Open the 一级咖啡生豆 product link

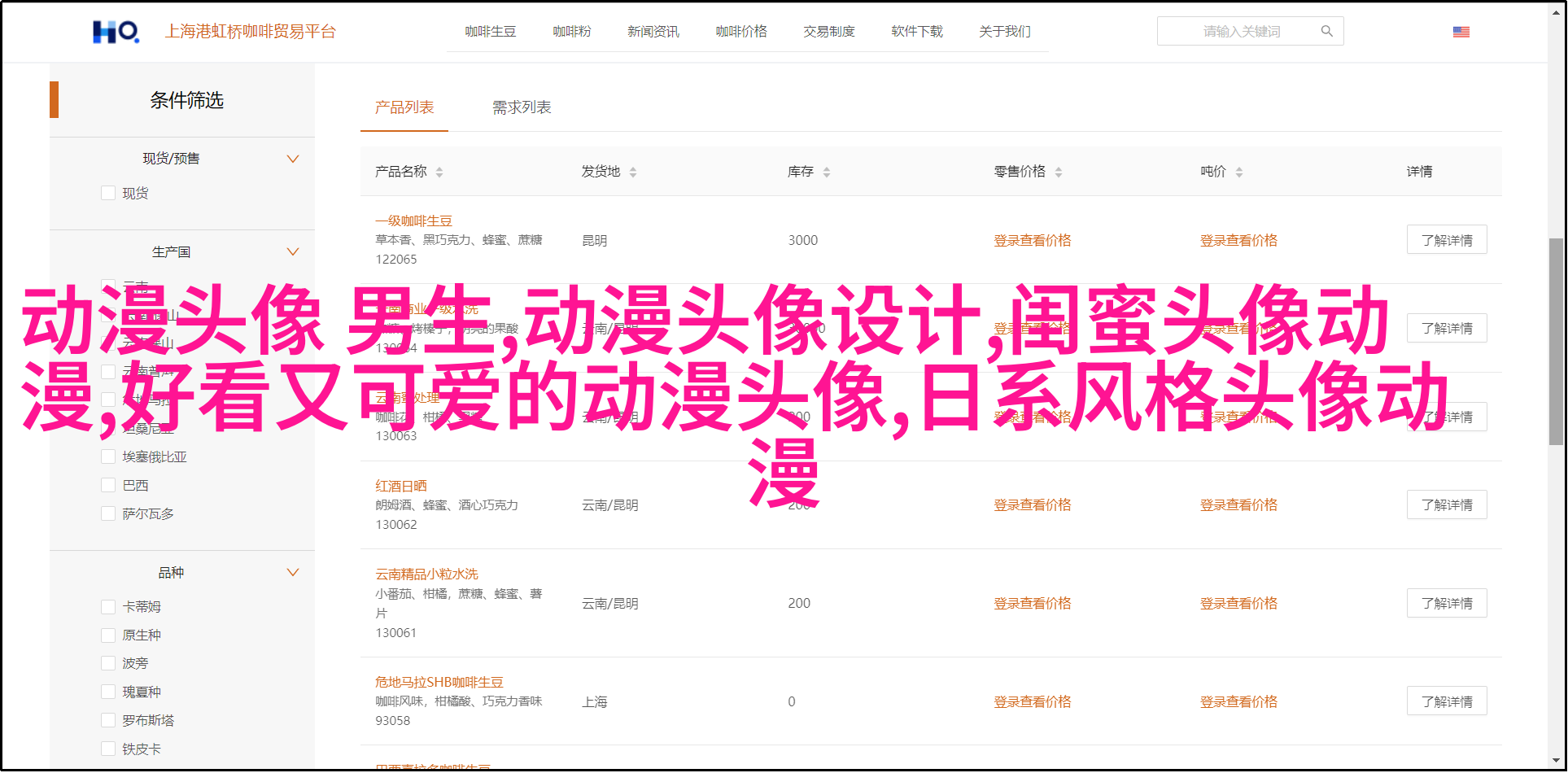tap(413, 221)
